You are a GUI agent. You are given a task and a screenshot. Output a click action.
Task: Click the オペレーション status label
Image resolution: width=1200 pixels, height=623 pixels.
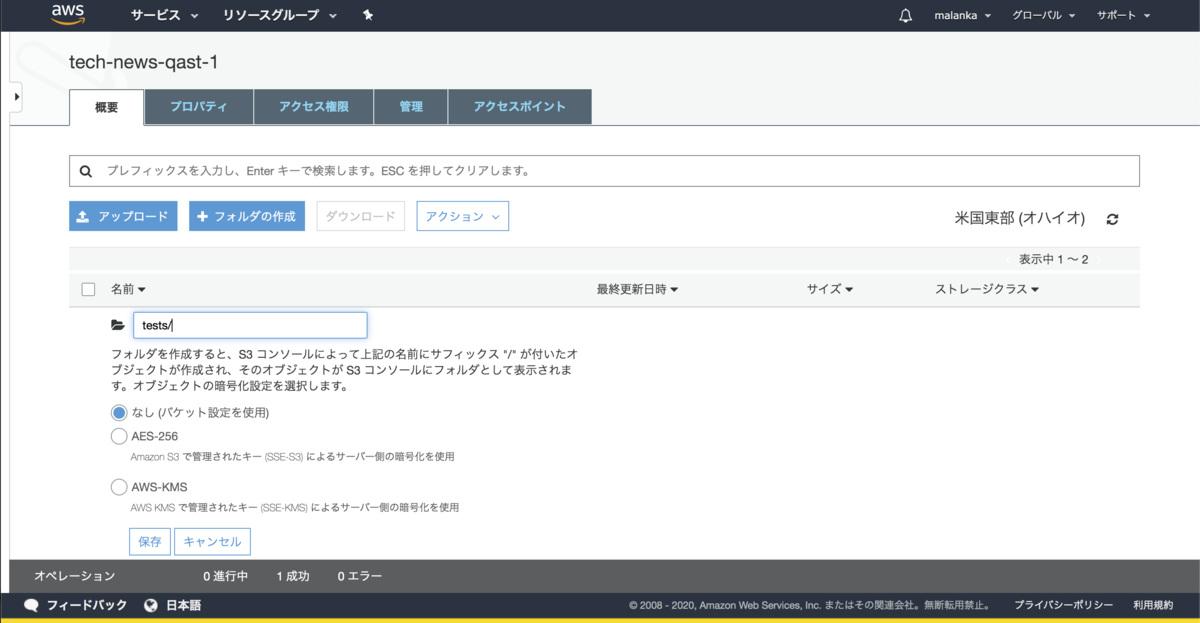(x=74, y=576)
